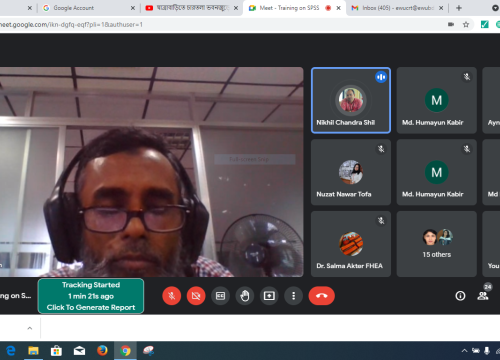Open Firefox from the taskbar
500x360 pixels.
[102, 351]
